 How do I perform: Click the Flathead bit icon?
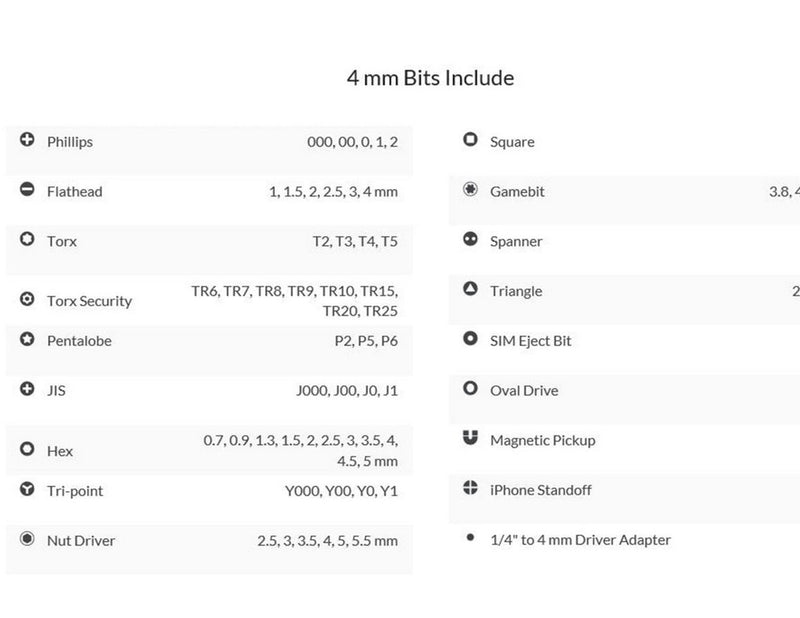(x=27, y=189)
